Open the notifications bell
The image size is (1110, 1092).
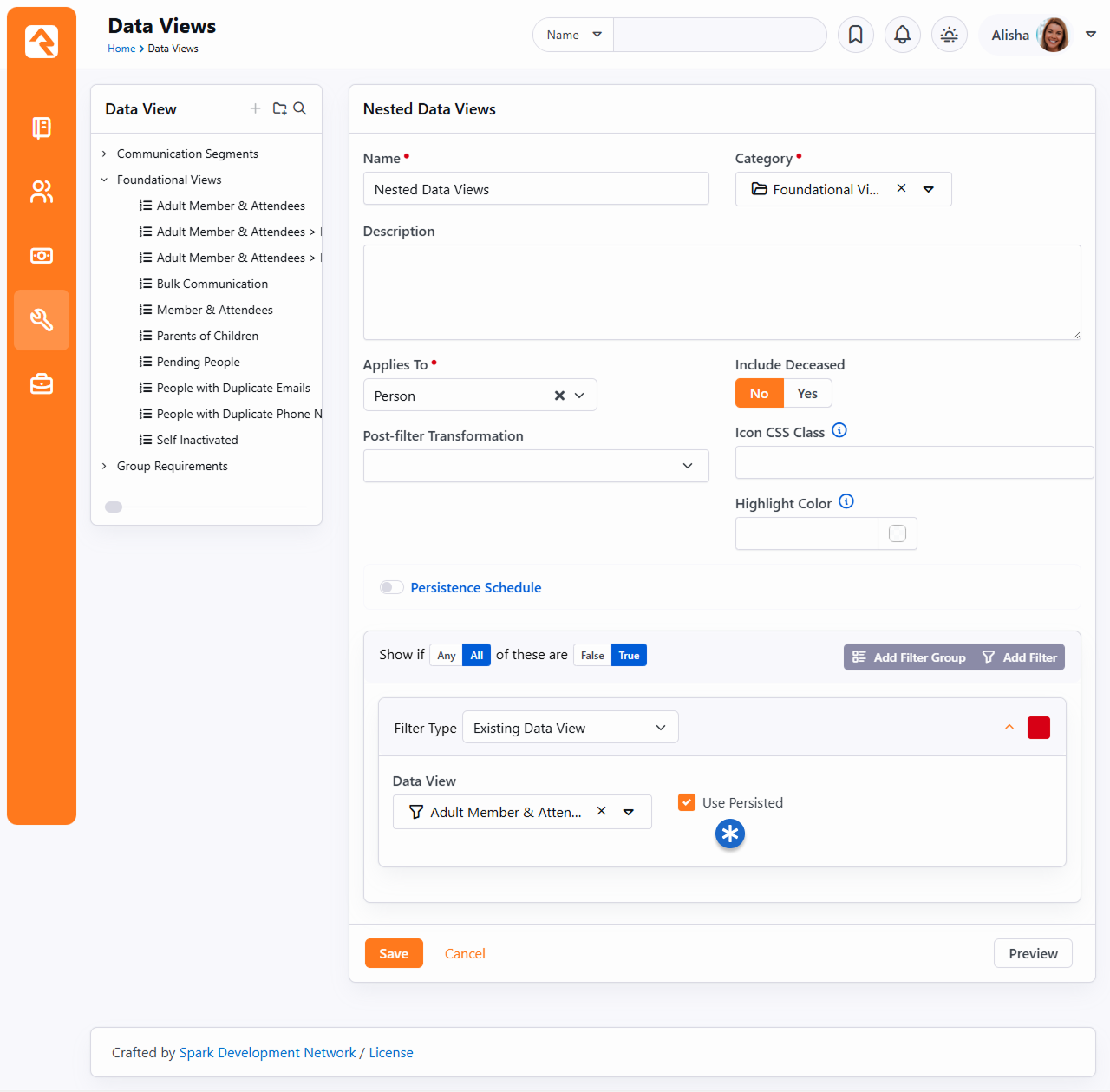[x=902, y=35]
